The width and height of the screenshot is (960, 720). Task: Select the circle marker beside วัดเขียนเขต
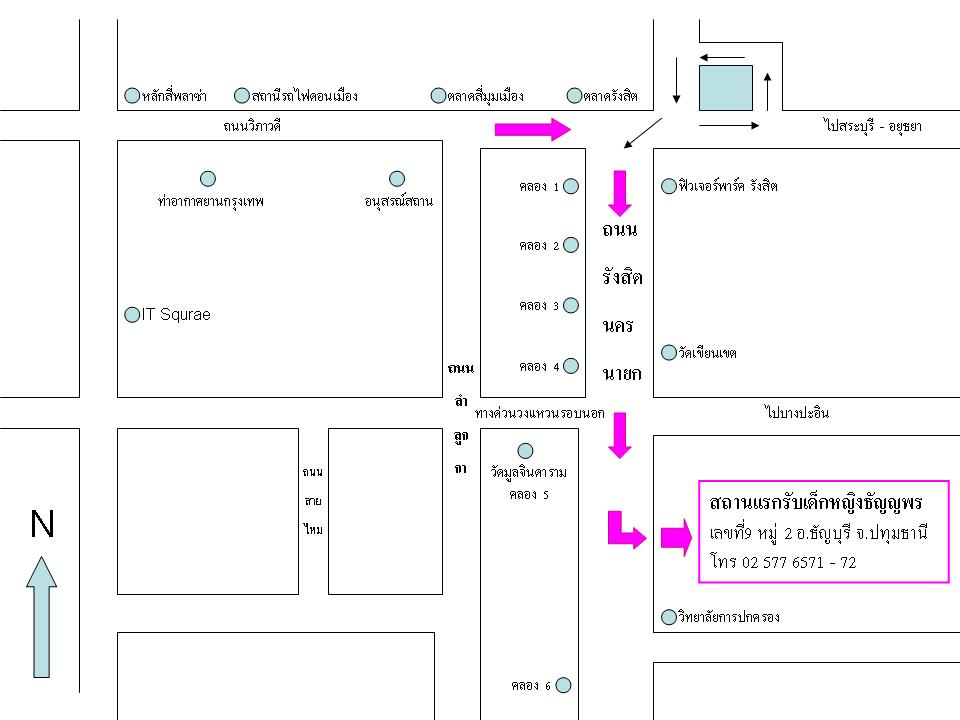click(669, 353)
